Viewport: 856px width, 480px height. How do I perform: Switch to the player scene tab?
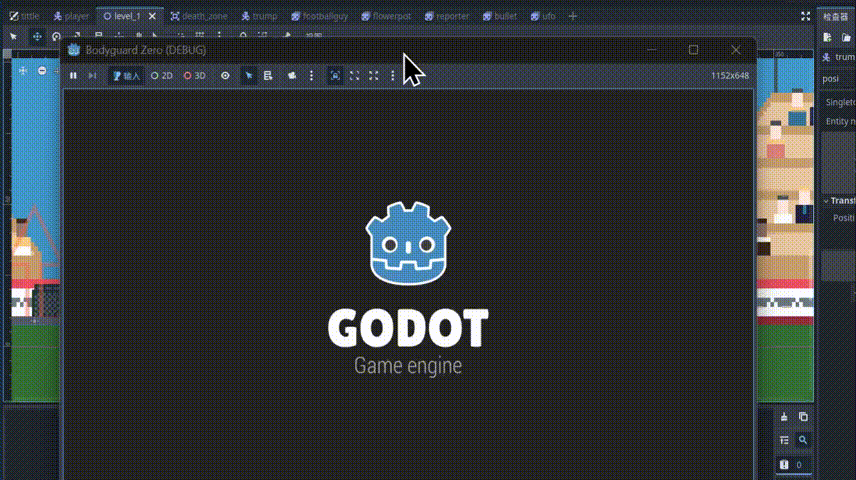tap(72, 16)
